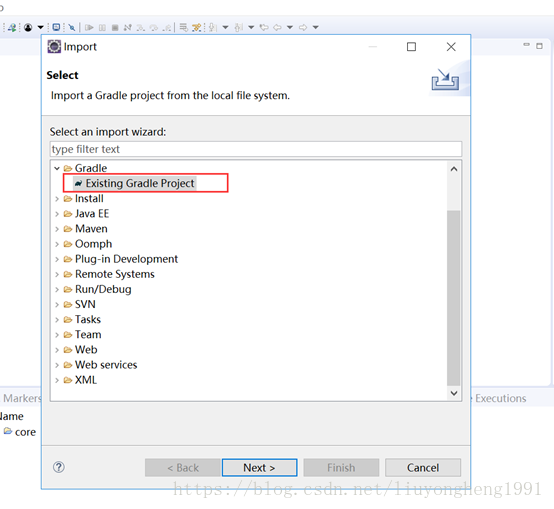Image resolution: width=554 pixels, height=509 pixels.
Task: Click the Last Edit Location icon
Action: click(x=264, y=27)
